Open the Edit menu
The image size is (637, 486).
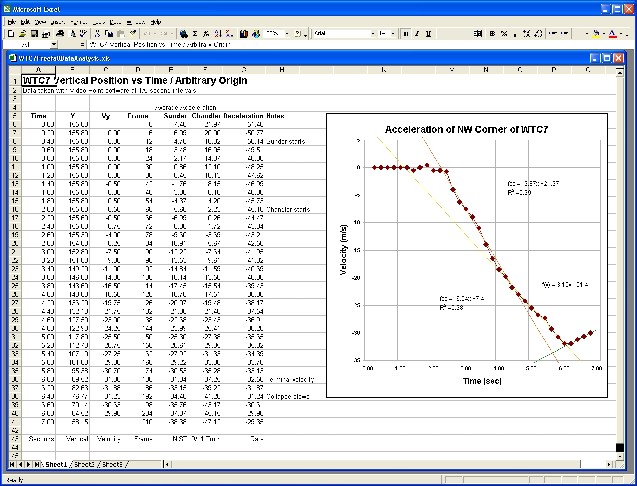point(25,22)
